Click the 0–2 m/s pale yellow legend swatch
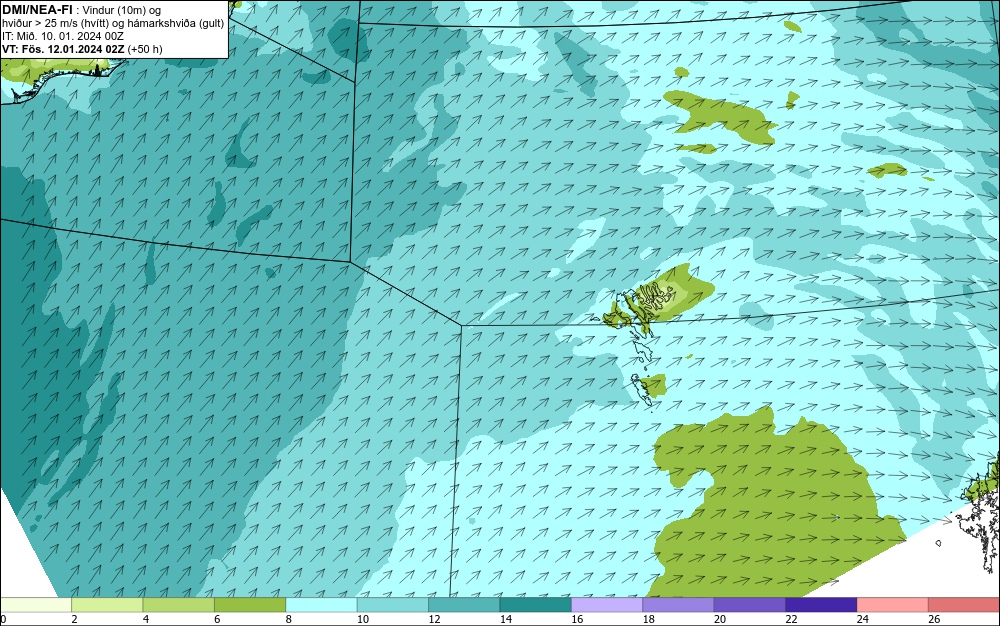Image resolution: width=1000 pixels, height=626 pixels. 36,605
